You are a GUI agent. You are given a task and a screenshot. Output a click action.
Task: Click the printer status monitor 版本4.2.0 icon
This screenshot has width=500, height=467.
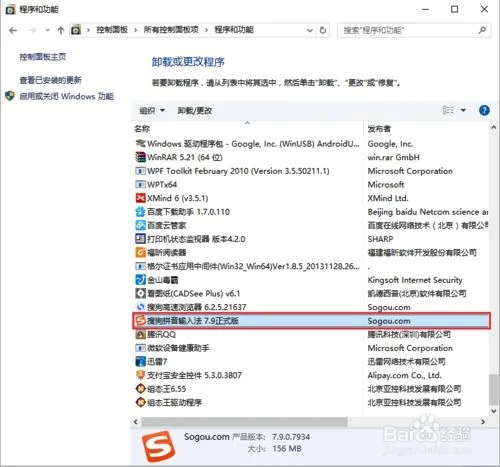(140, 239)
